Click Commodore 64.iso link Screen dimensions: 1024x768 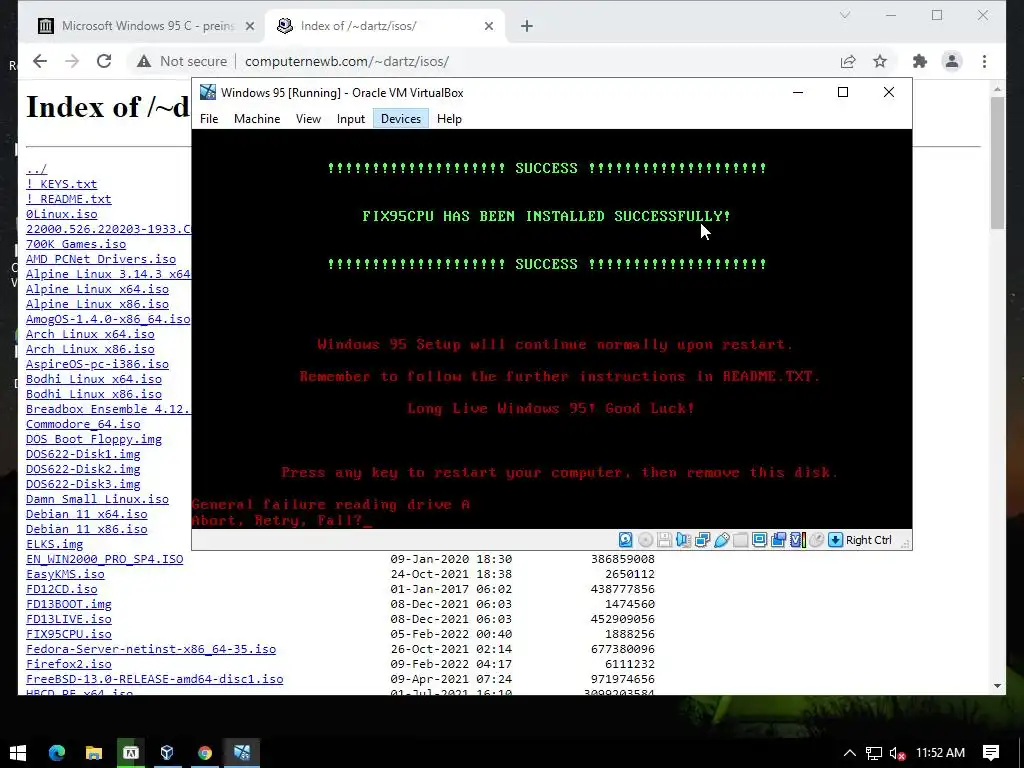coord(83,424)
